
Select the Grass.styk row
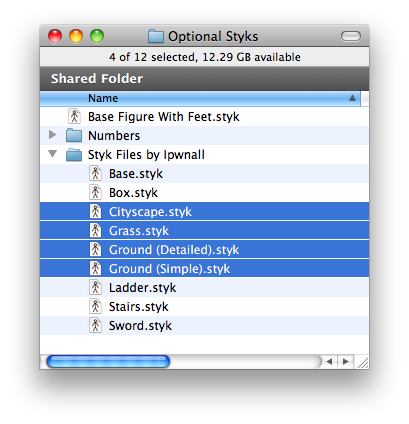click(x=204, y=231)
